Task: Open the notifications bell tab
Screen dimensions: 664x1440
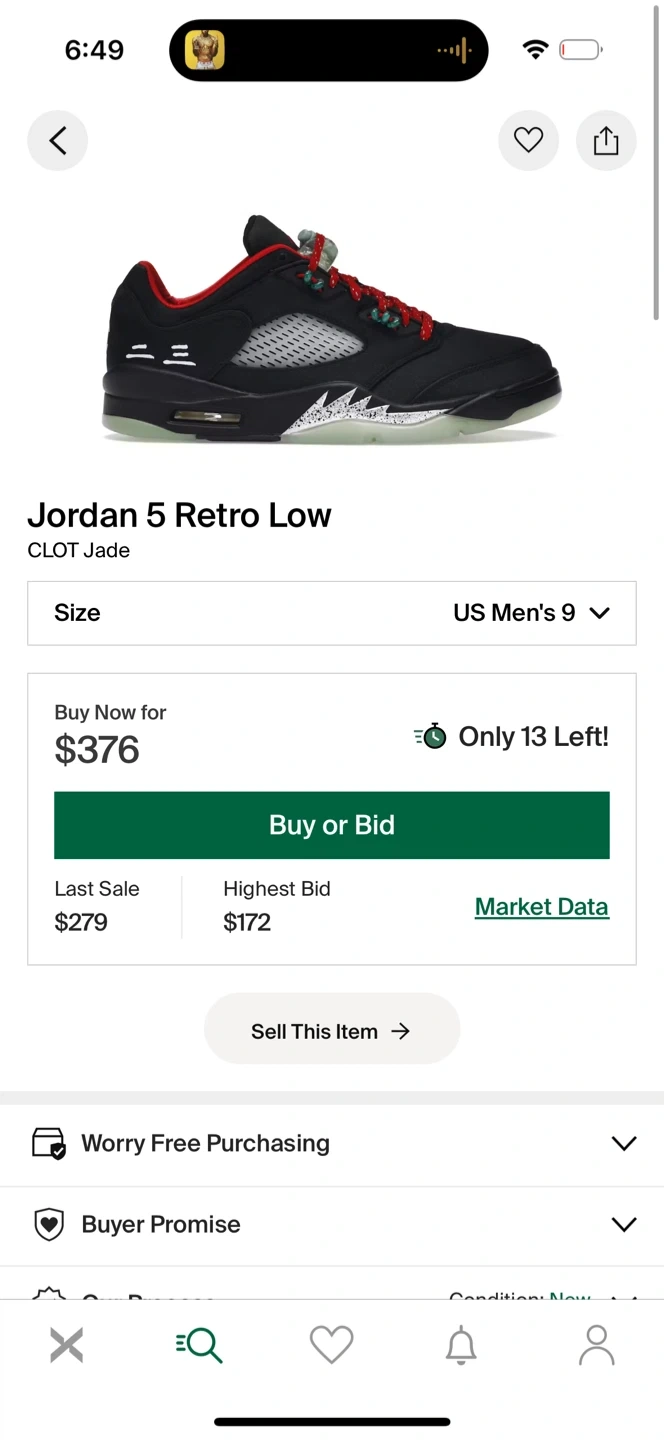Action: coord(461,1346)
